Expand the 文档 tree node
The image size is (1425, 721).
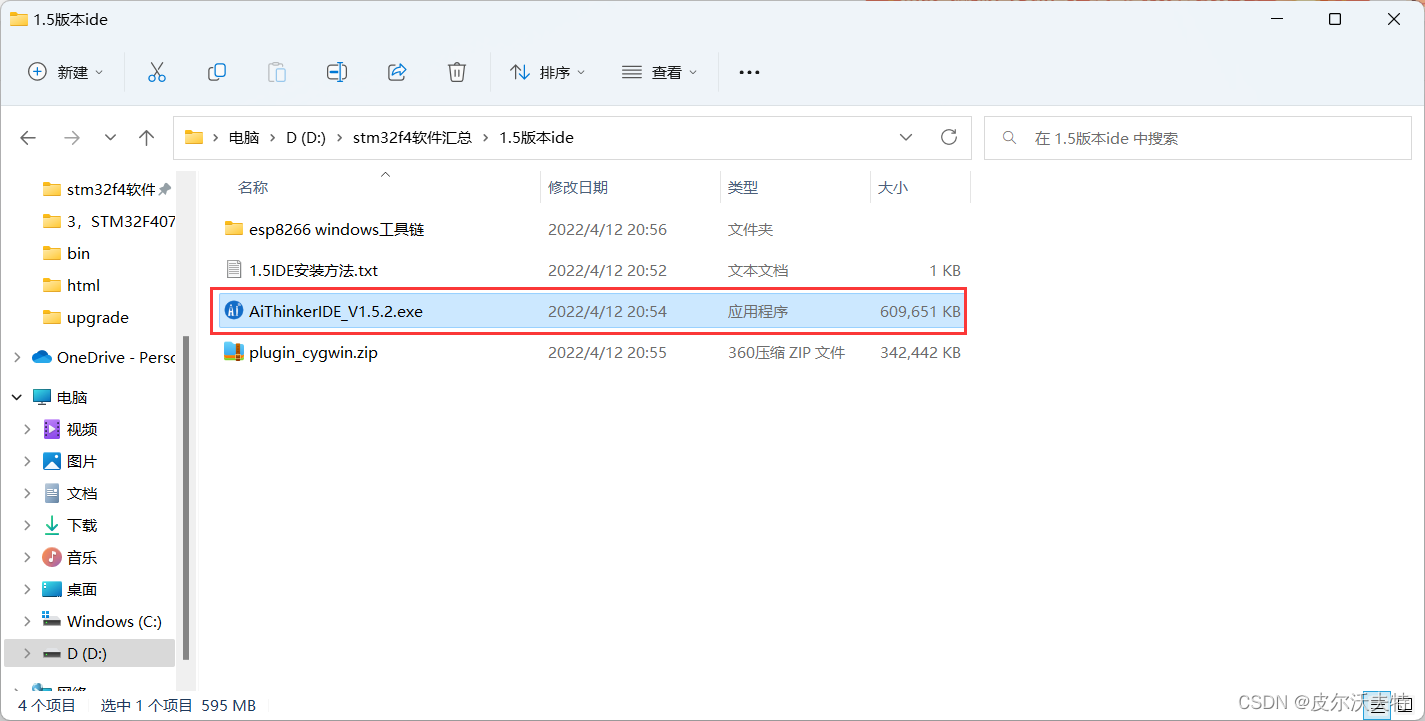point(28,493)
